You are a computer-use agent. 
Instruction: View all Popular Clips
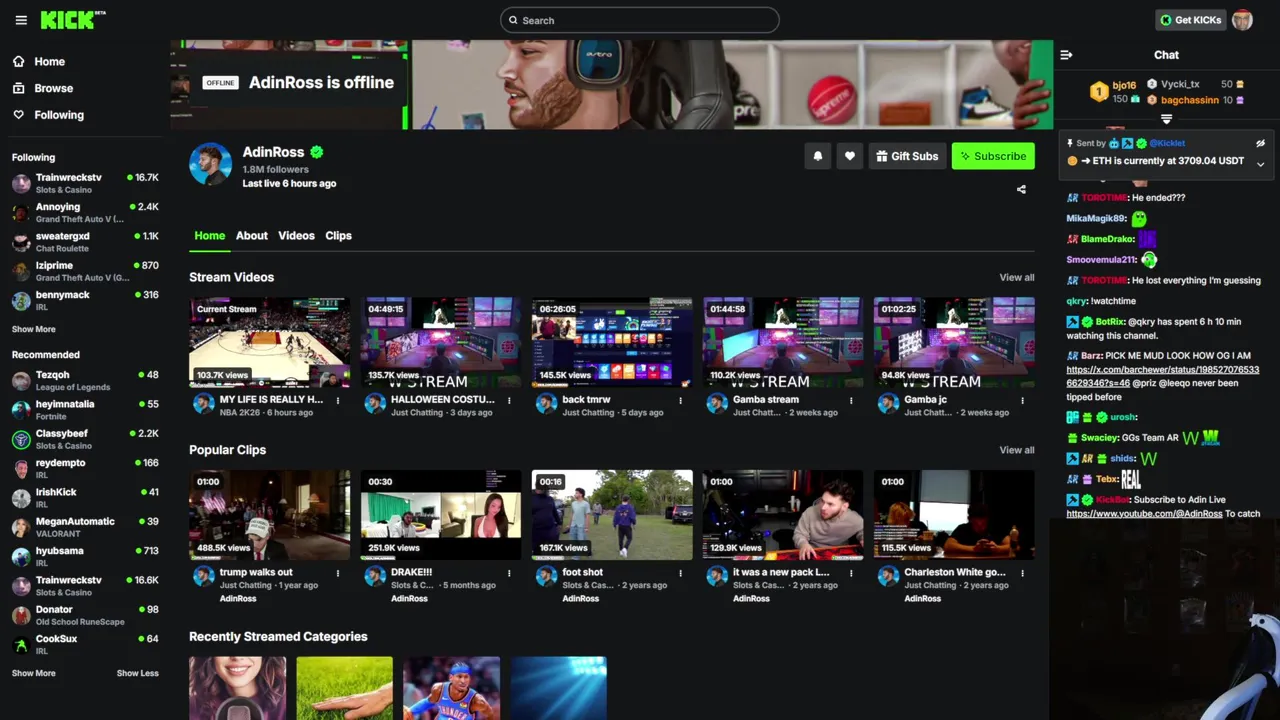[1017, 450]
